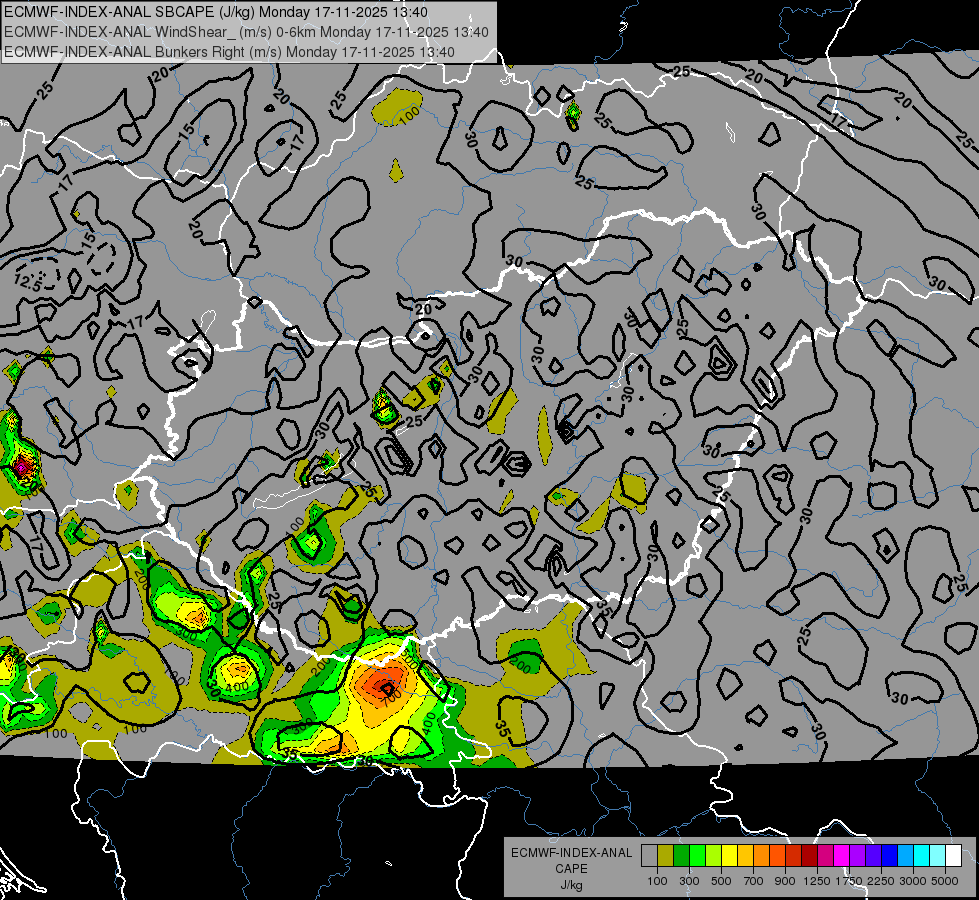The image size is (979, 900).
Task: Select the pure yellow legend swatch
Action: [x=730, y=855]
